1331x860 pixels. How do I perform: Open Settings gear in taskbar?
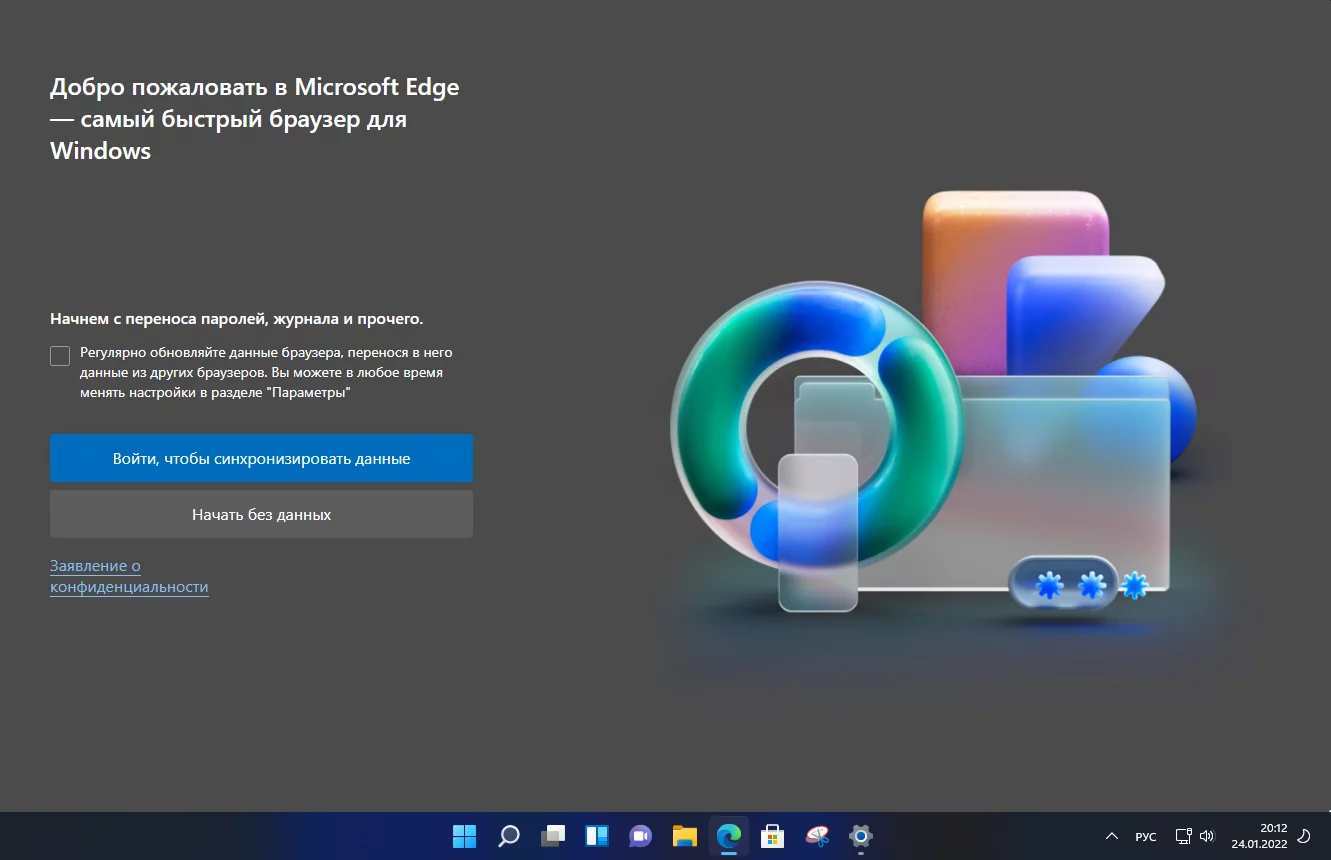click(x=861, y=836)
